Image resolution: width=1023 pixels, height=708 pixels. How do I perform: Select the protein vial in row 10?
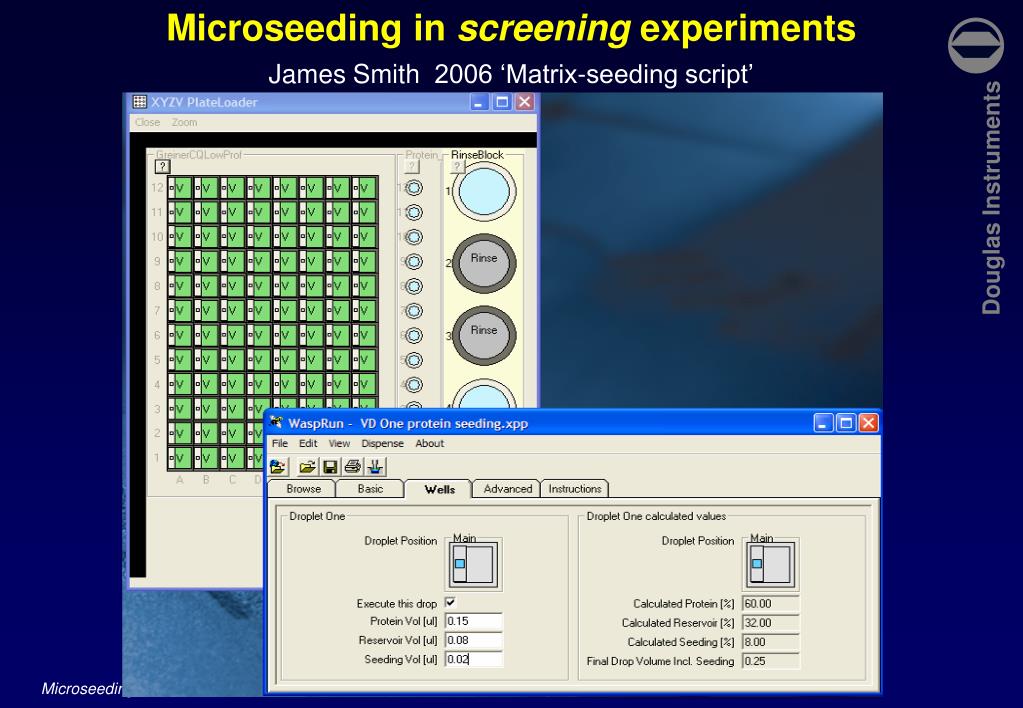(414, 237)
